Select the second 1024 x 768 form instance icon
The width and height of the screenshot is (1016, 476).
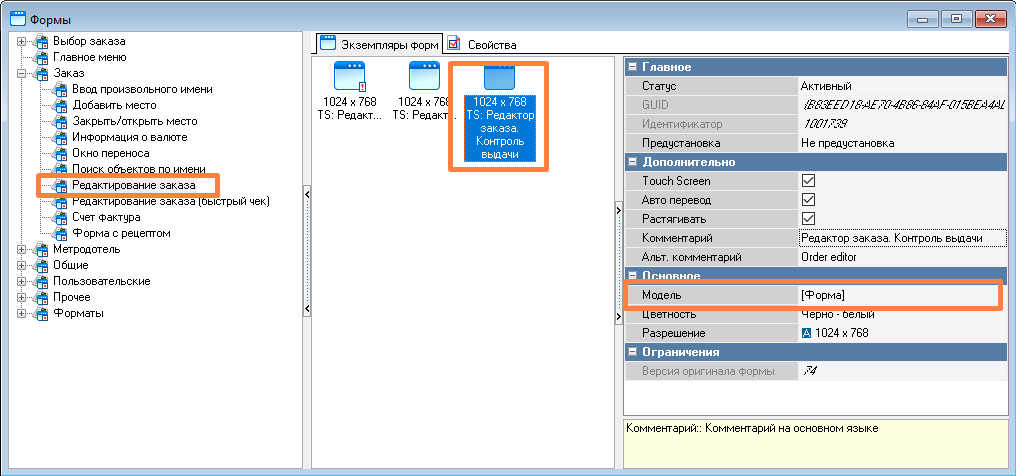[424, 77]
